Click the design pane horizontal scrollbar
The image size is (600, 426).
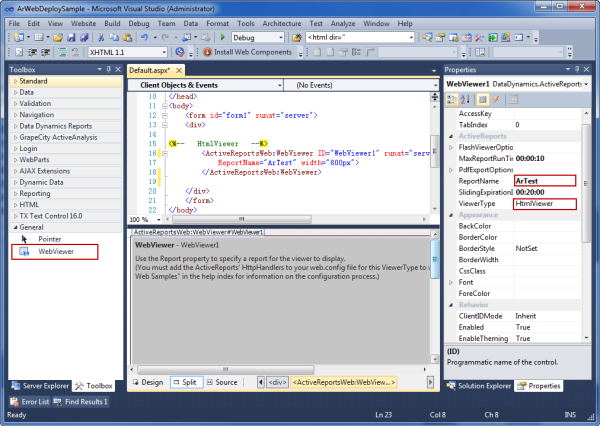(226, 369)
